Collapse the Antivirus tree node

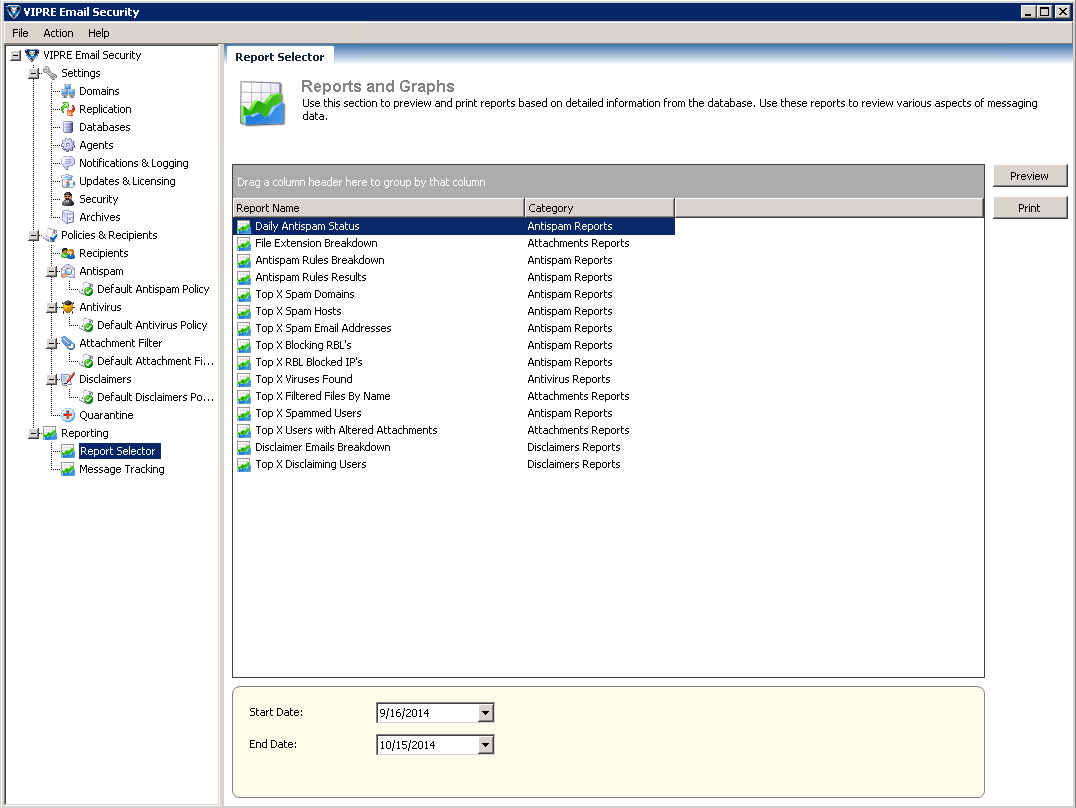pos(51,308)
